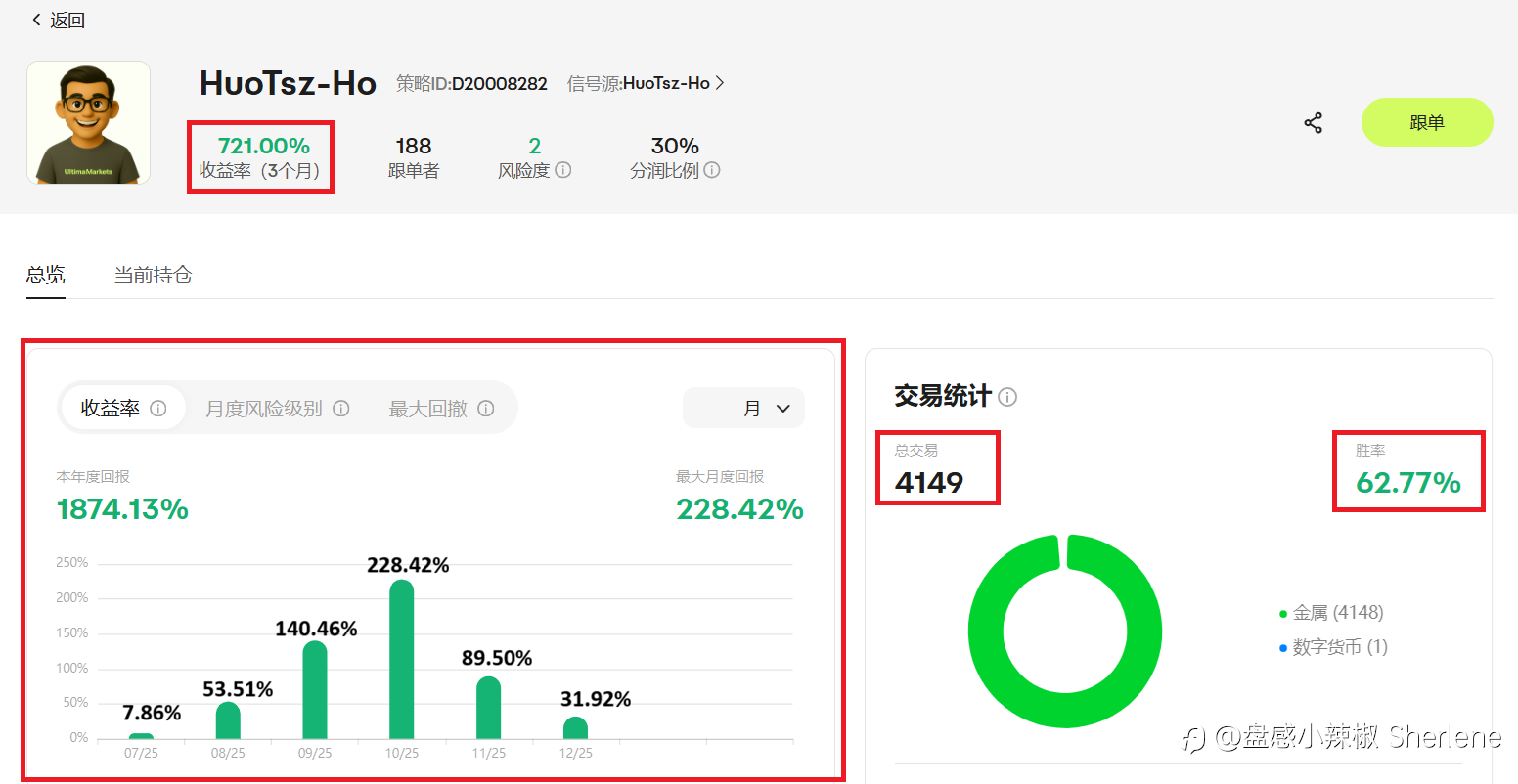Click the HuoTsz-Ho profile avatar
This screenshot has height=784, width=1518.
point(89,122)
